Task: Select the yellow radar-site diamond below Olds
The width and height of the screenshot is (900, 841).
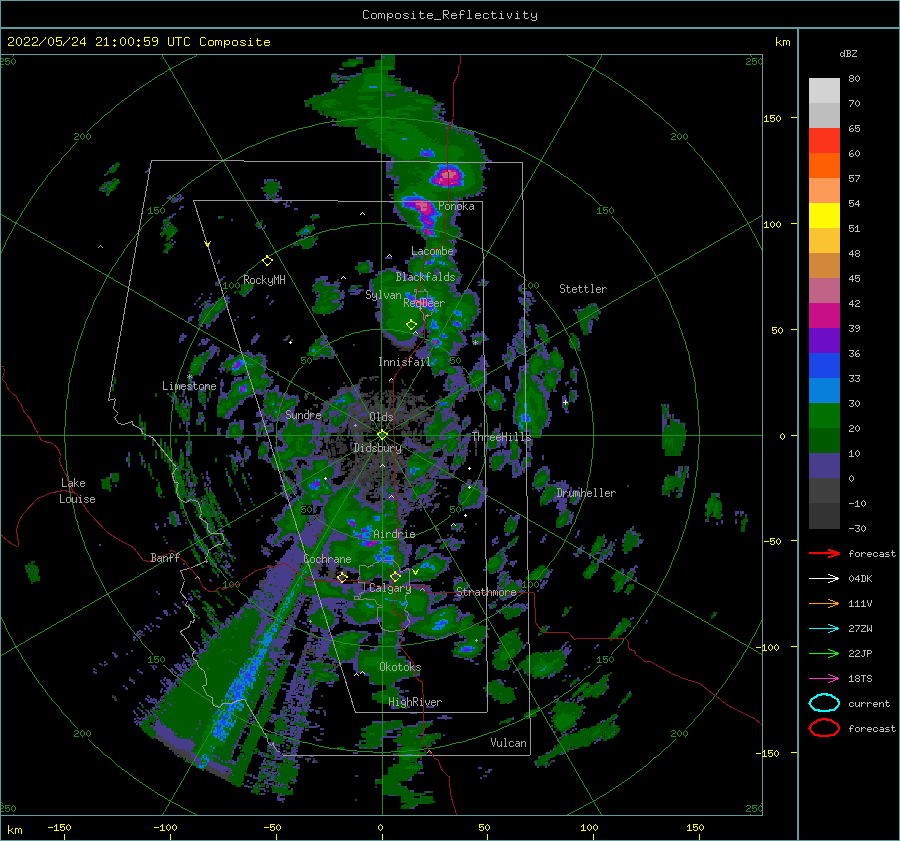Action: [382, 435]
